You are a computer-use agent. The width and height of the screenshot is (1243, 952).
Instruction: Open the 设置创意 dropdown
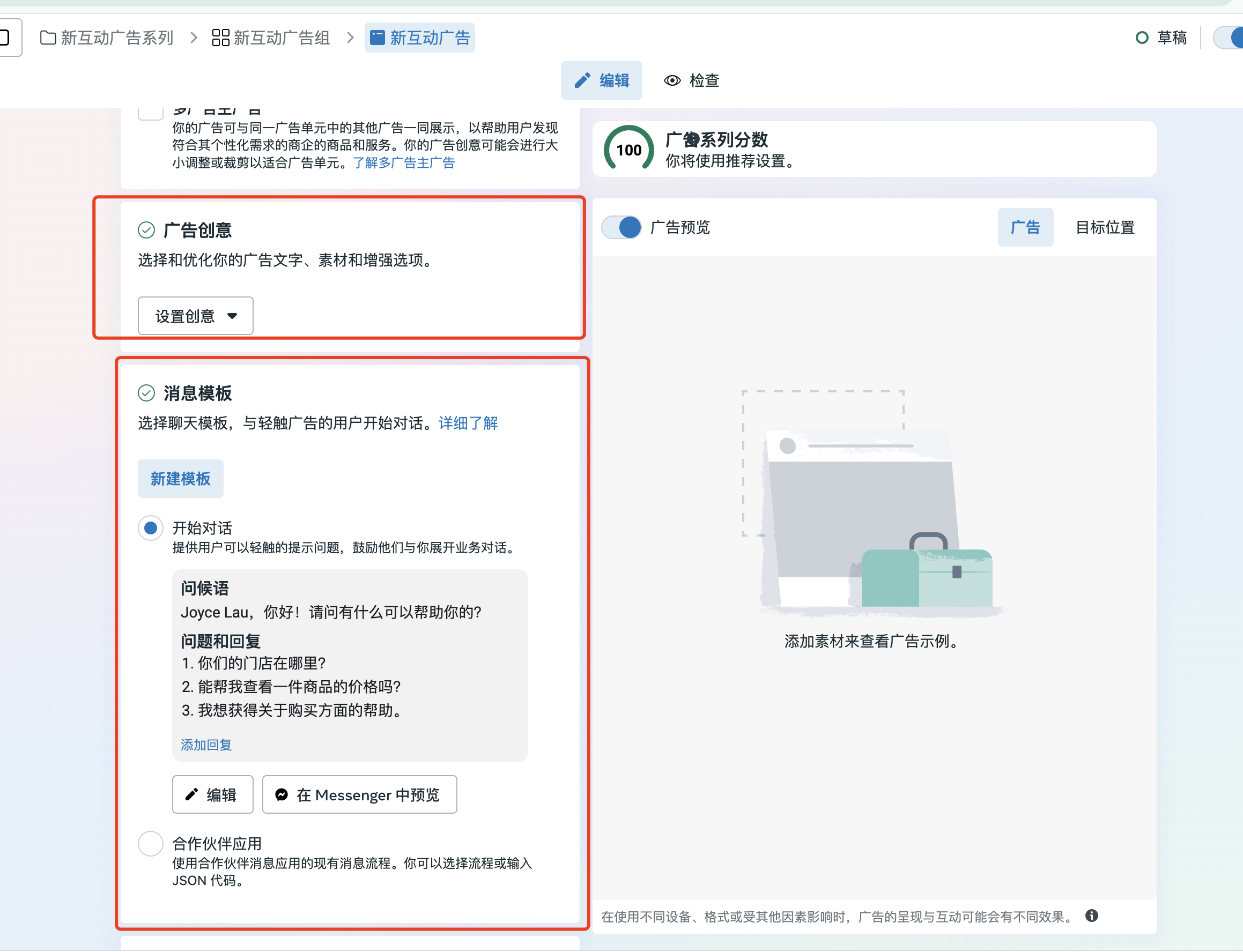(195, 316)
